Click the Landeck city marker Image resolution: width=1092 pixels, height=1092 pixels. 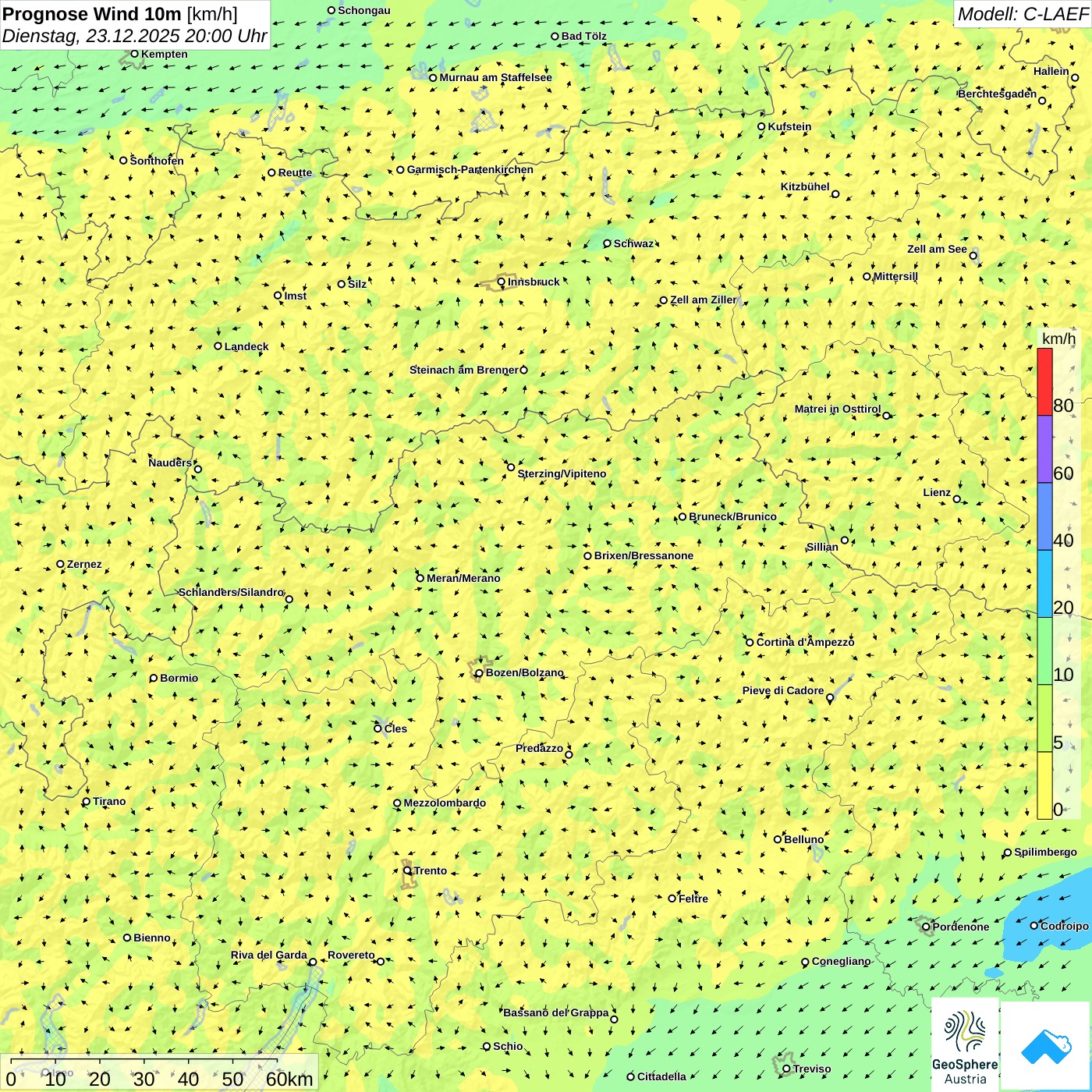click(x=218, y=346)
